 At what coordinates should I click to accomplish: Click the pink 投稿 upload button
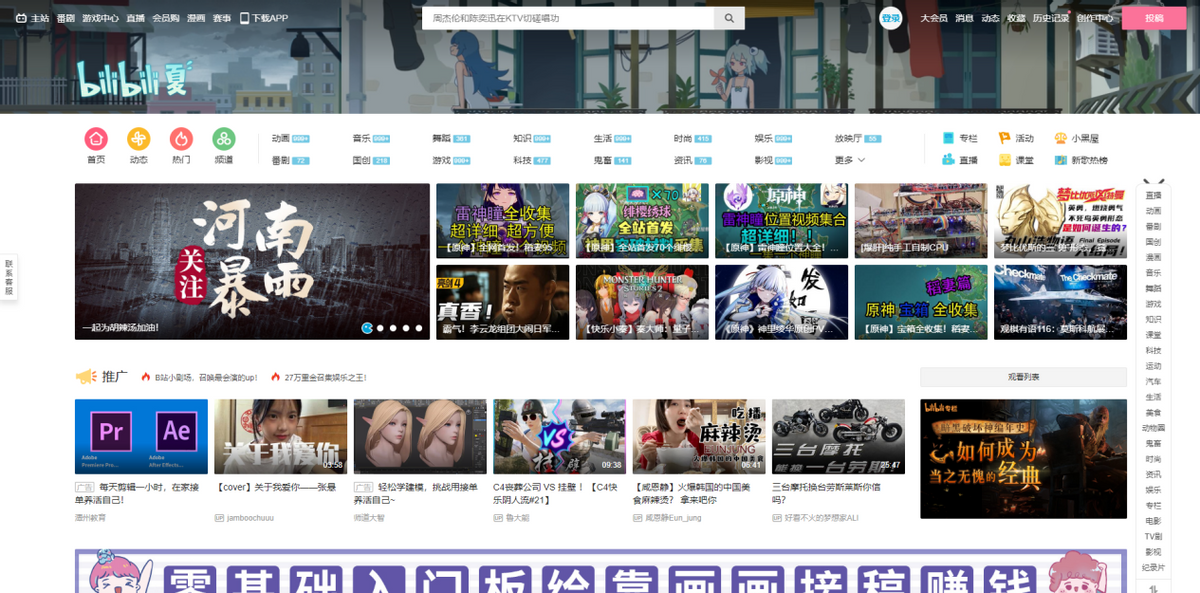tap(1153, 18)
